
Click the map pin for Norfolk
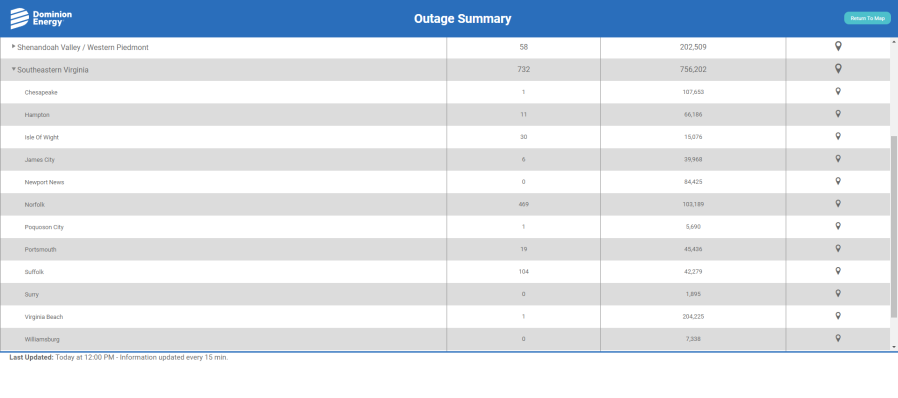(838, 204)
